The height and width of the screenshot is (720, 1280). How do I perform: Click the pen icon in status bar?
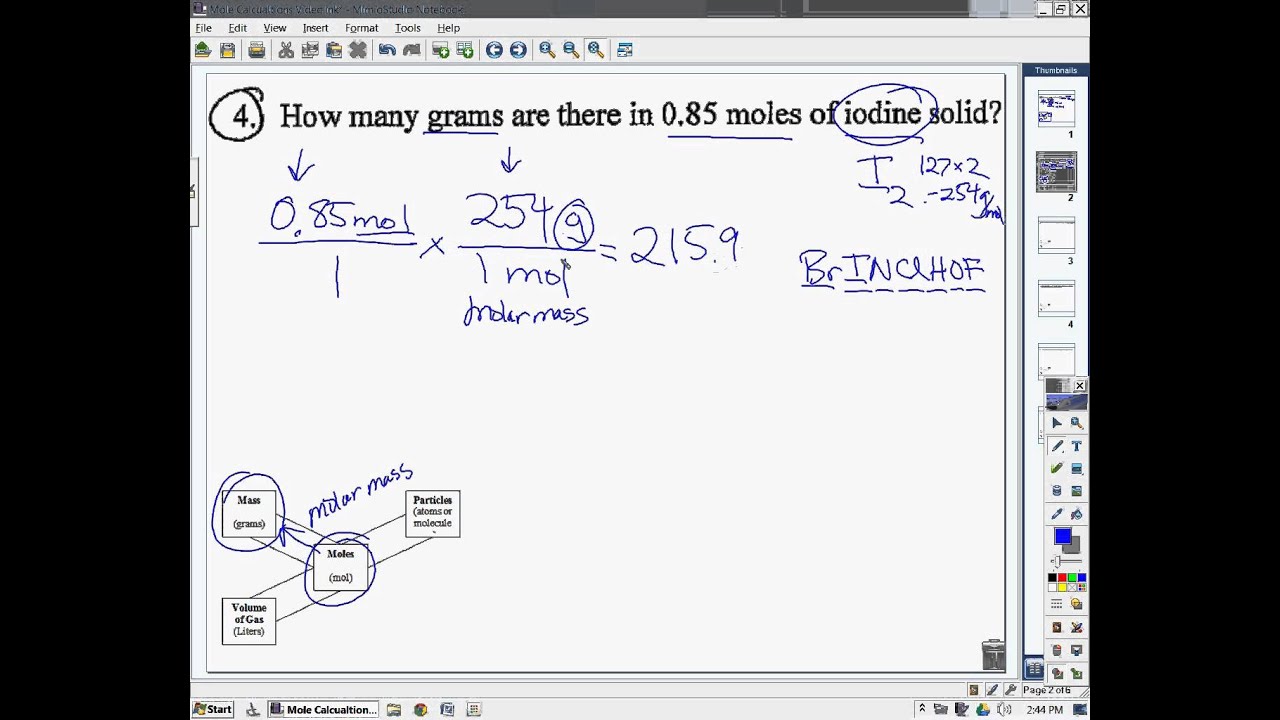point(992,690)
